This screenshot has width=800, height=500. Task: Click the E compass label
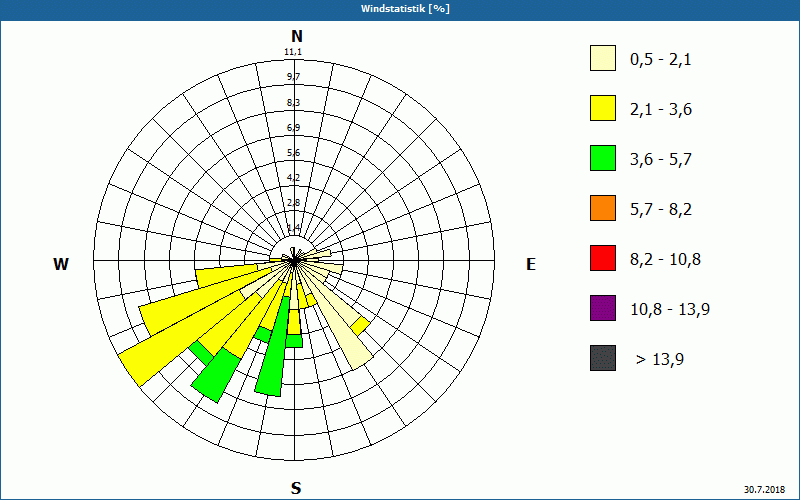click(531, 264)
